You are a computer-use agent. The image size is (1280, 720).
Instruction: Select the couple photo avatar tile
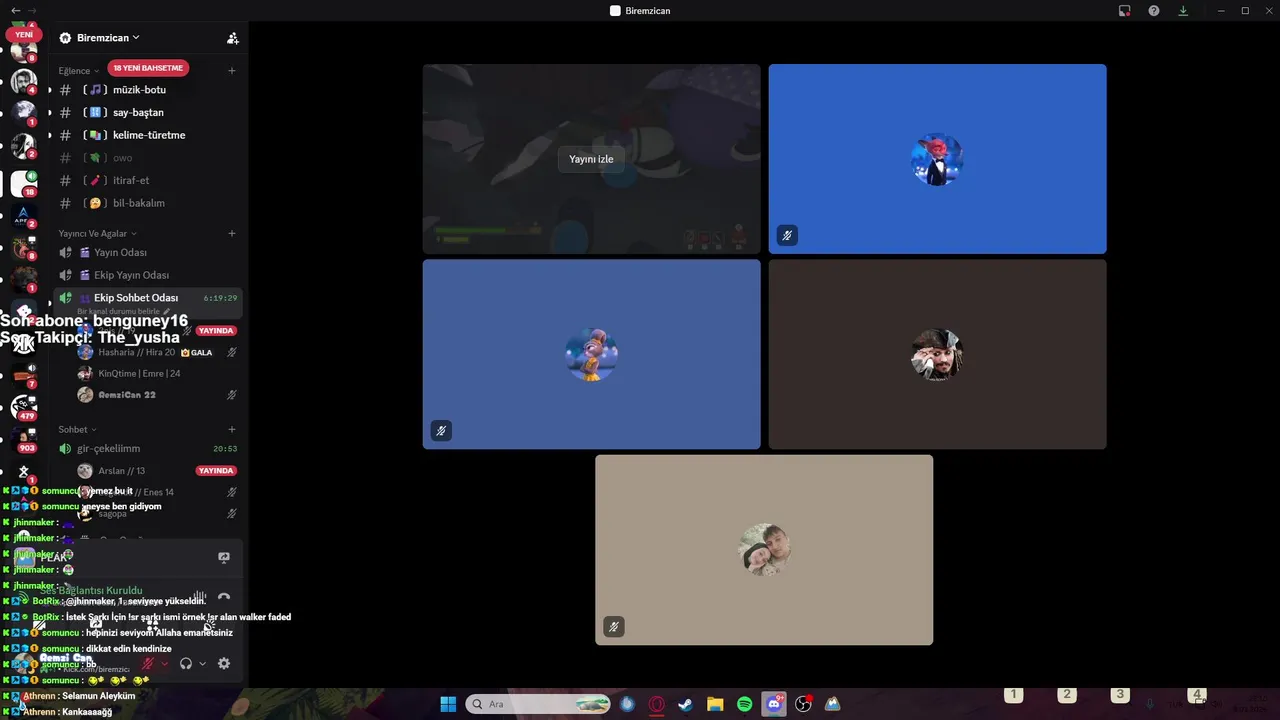point(764,550)
